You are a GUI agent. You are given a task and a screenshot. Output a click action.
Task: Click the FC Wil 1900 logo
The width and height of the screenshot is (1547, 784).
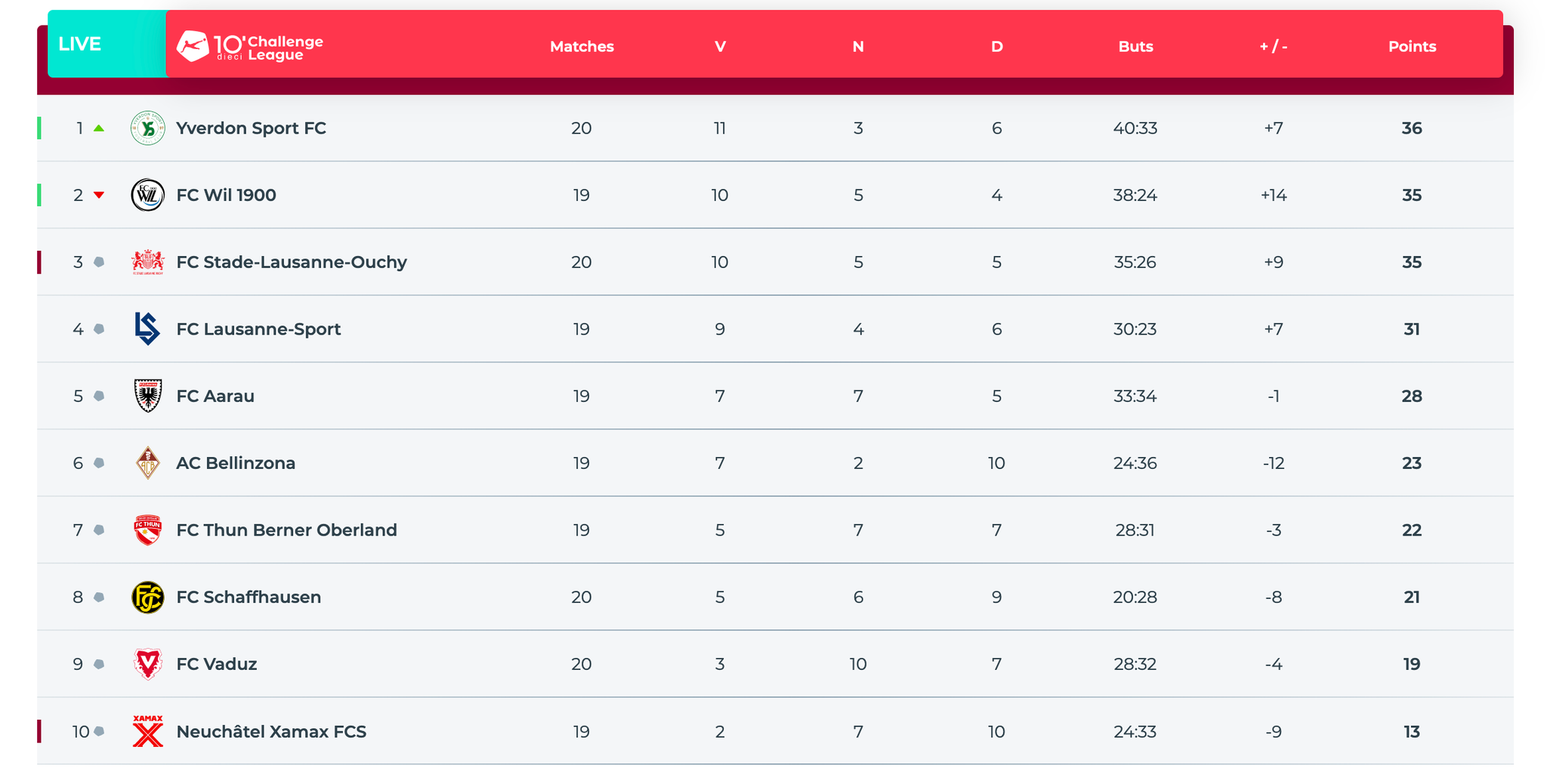click(147, 195)
